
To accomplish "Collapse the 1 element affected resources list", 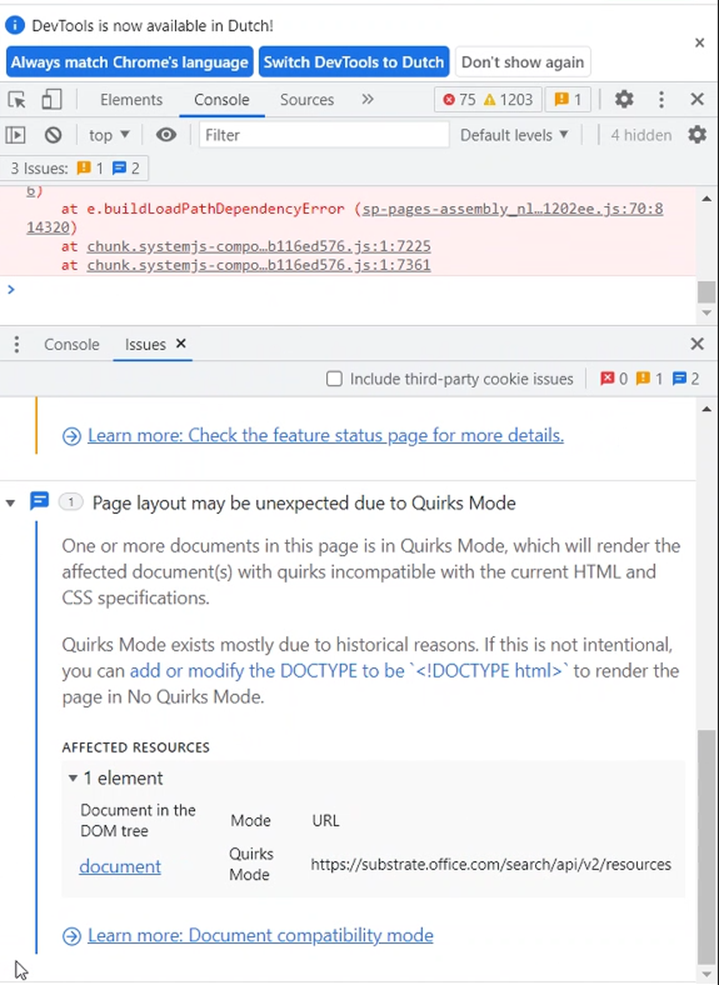I will coord(72,777).
